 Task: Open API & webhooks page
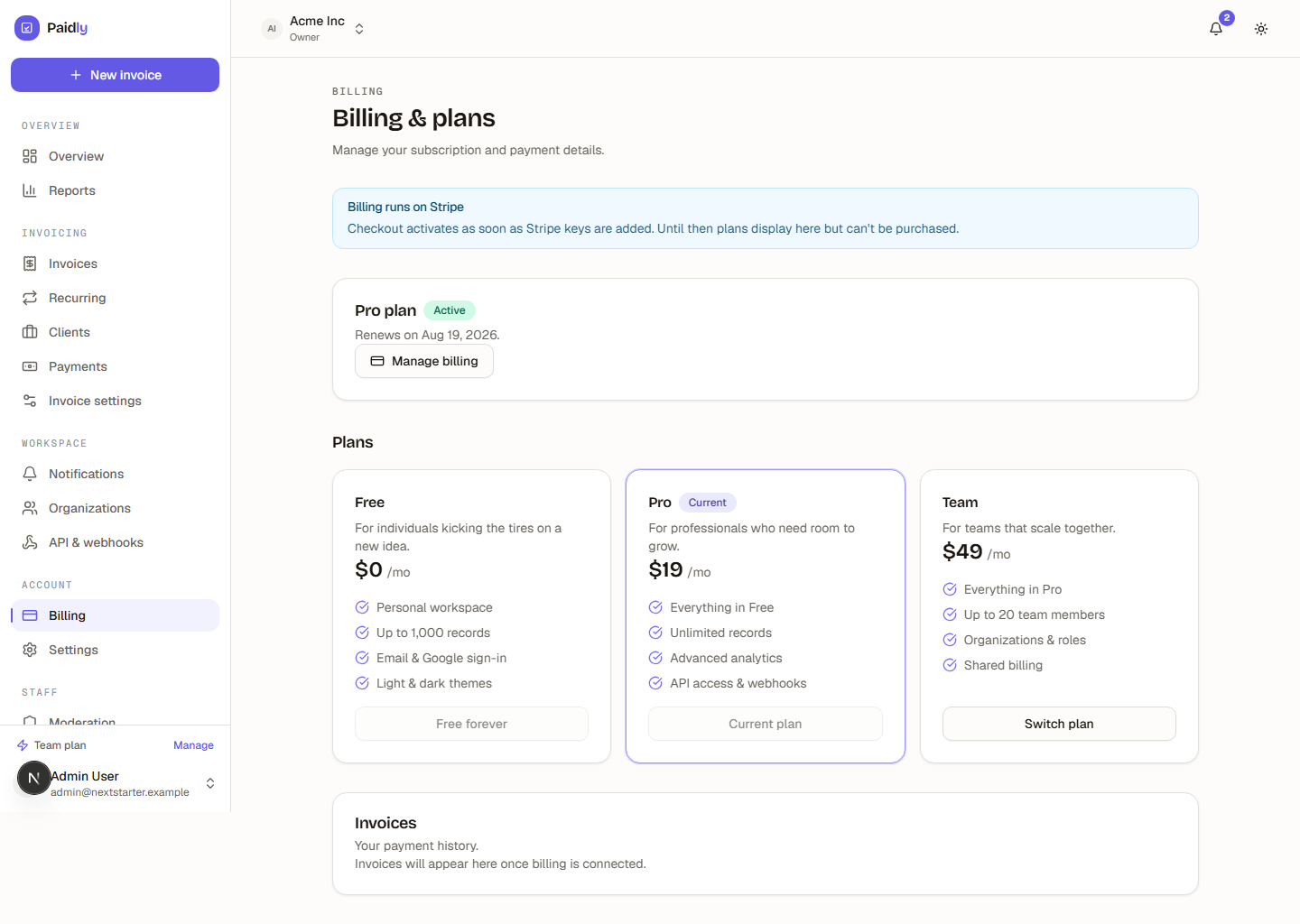(115, 542)
